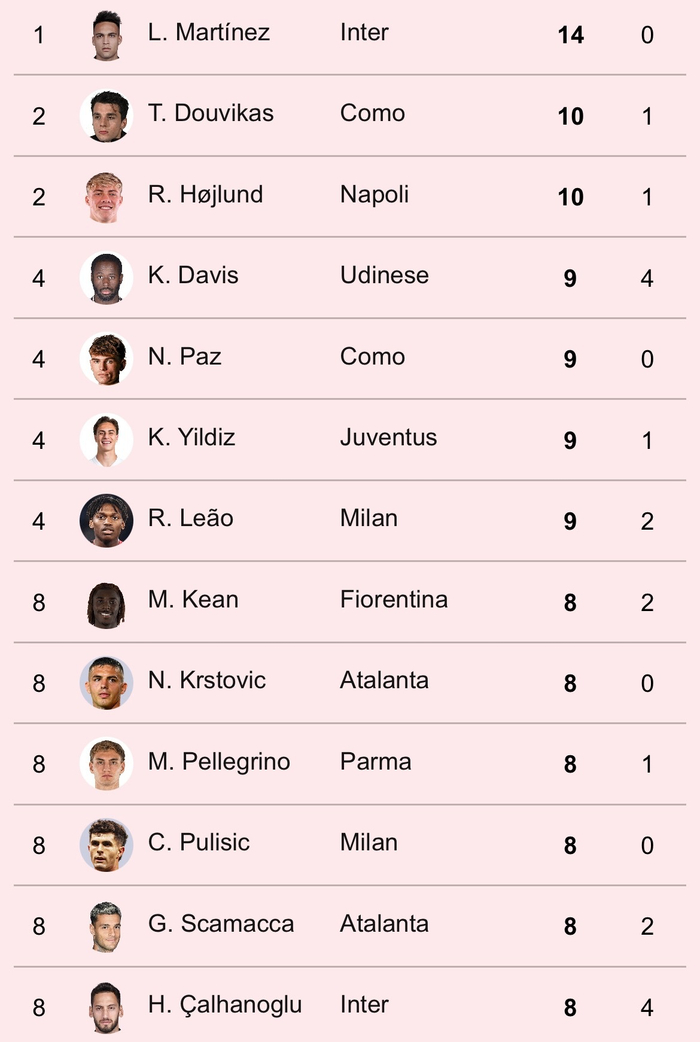700x1042 pixels.
Task: Open the Juventus team link
Action: (388, 437)
